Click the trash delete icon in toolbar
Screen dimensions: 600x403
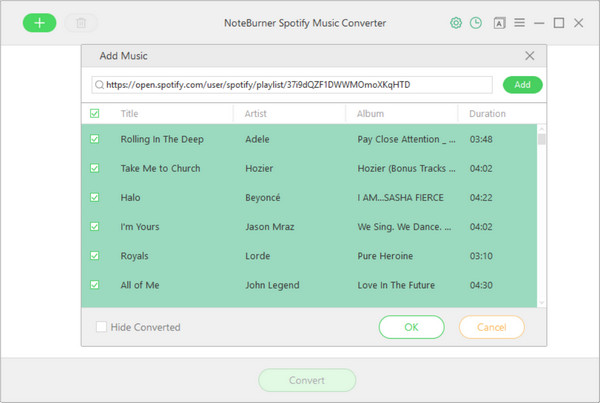81,23
